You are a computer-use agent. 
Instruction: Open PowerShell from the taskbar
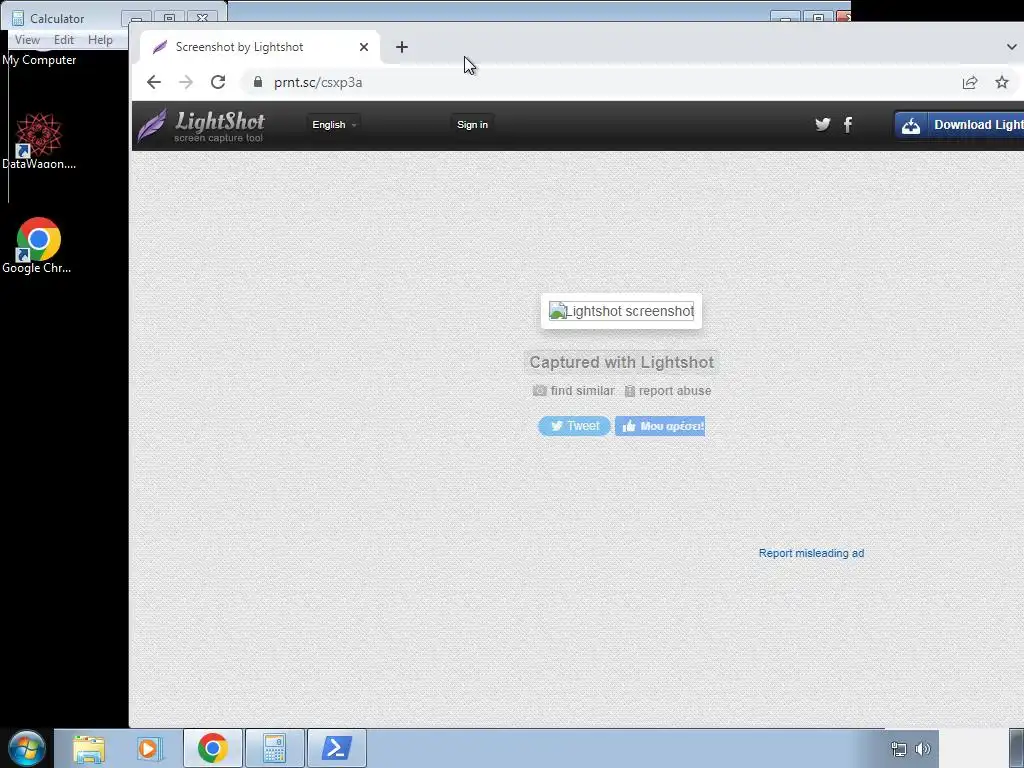pyautogui.click(x=336, y=748)
